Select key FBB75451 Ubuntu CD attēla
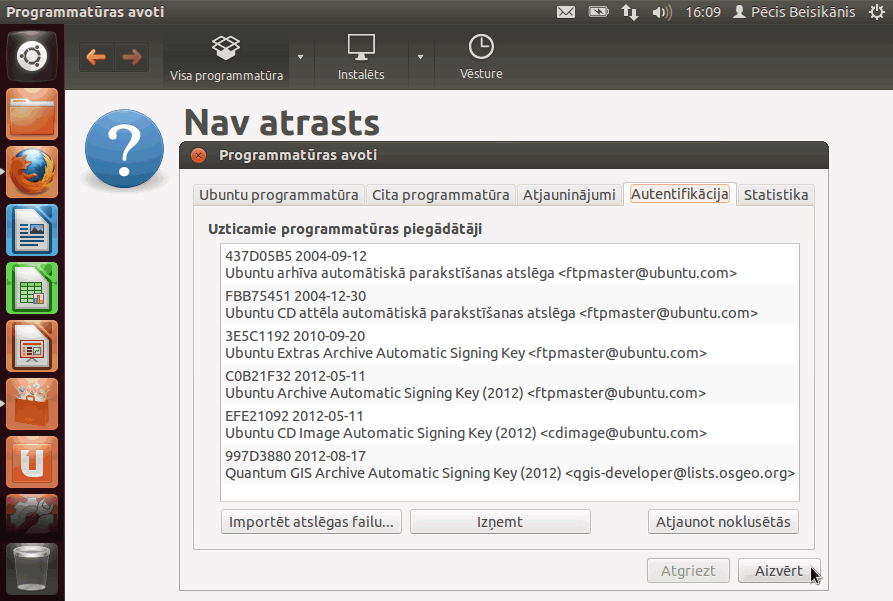Viewport: 893px width, 601px height. coord(510,304)
